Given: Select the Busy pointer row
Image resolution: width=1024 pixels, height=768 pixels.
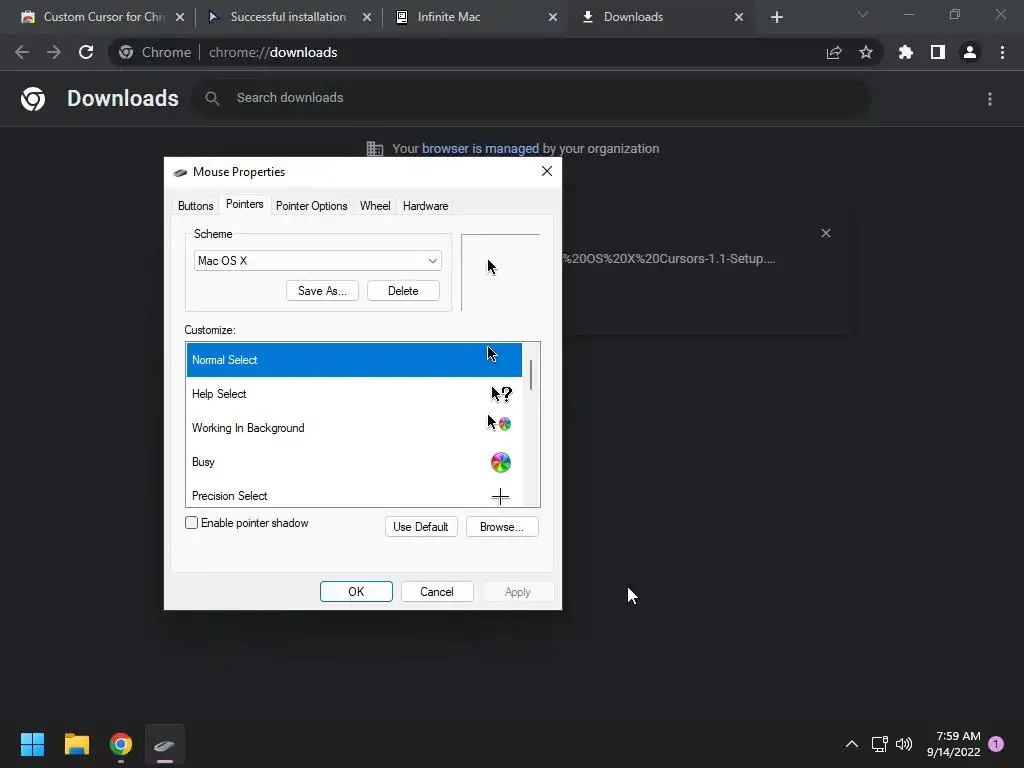Looking at the screenshot, I should 354,462.
